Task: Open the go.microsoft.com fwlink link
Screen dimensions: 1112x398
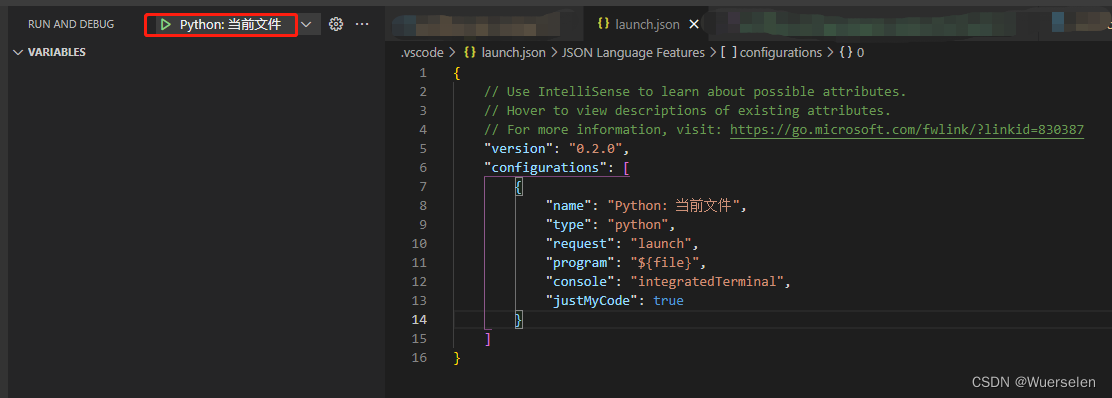Action: point(906,130)
